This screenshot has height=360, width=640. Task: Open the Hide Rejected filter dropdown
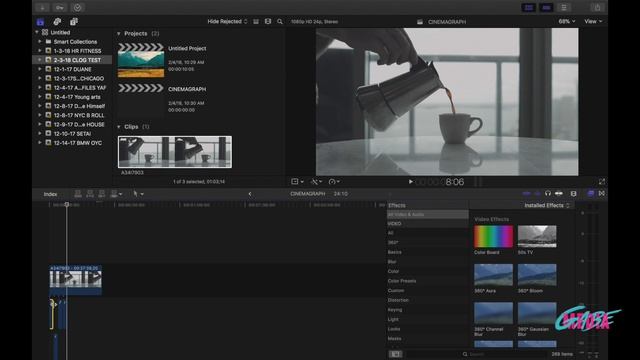click(227, 22)
